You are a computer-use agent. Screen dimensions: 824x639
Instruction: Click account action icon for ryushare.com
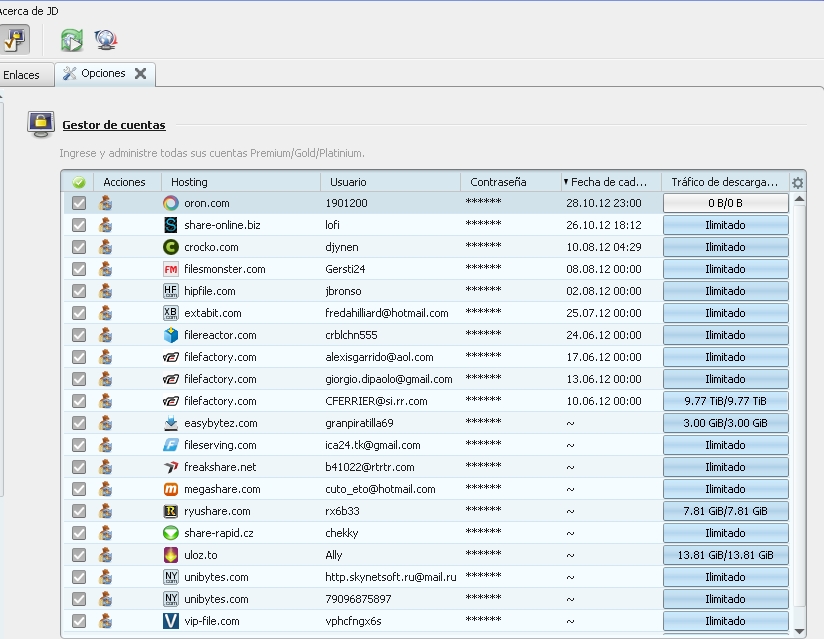coord(105,511)
